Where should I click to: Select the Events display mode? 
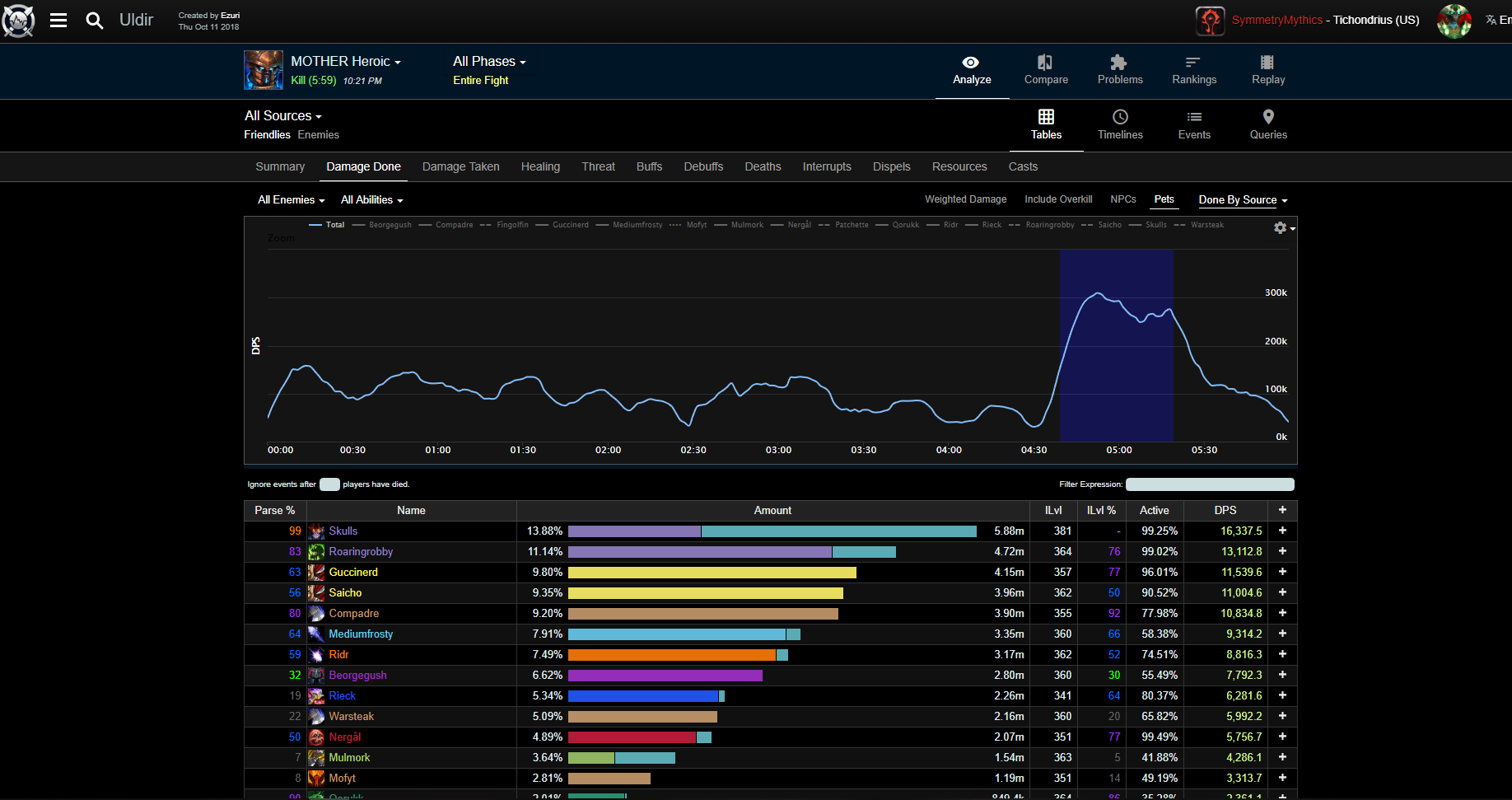click(1194, 125)
